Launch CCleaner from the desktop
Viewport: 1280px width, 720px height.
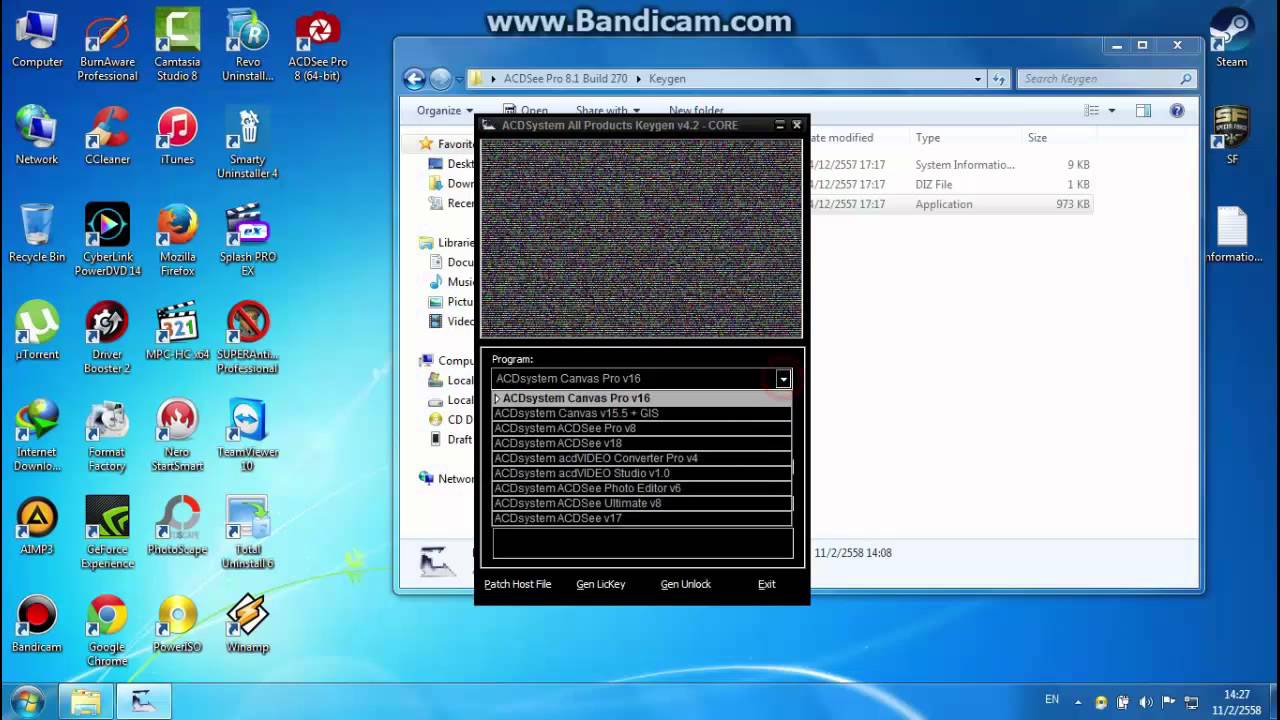click(107, 136)
